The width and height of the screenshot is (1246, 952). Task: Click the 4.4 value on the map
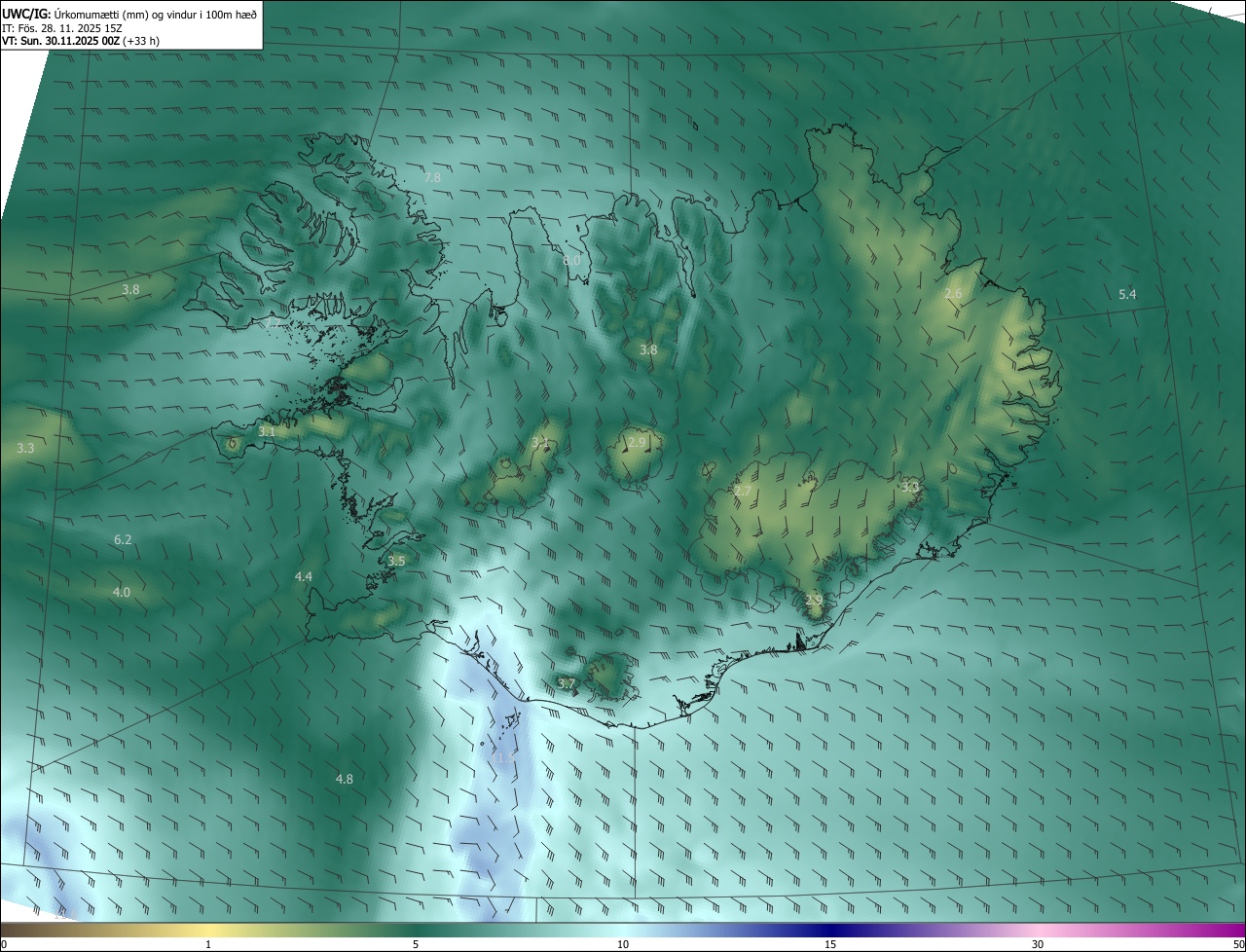point(304,577)
